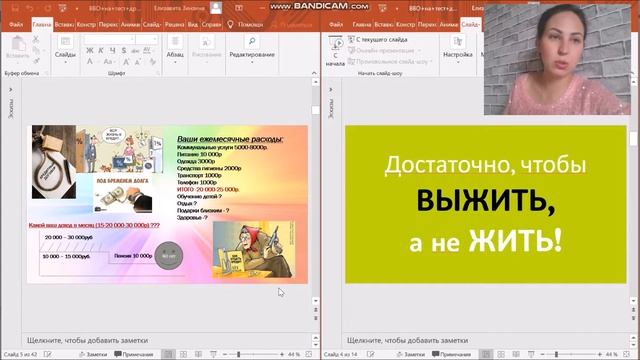This screenshot has height=360, width=640.
Task: Toggle strikethrough (abc) formatting
Action: pyautogui.click(x=135, y=51)
